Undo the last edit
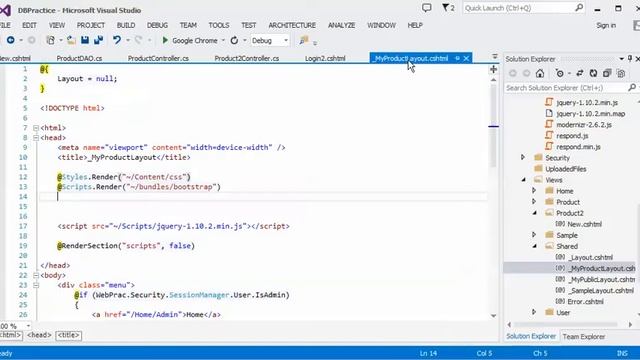This screenshot has width=640, height=360. point(117,40)
